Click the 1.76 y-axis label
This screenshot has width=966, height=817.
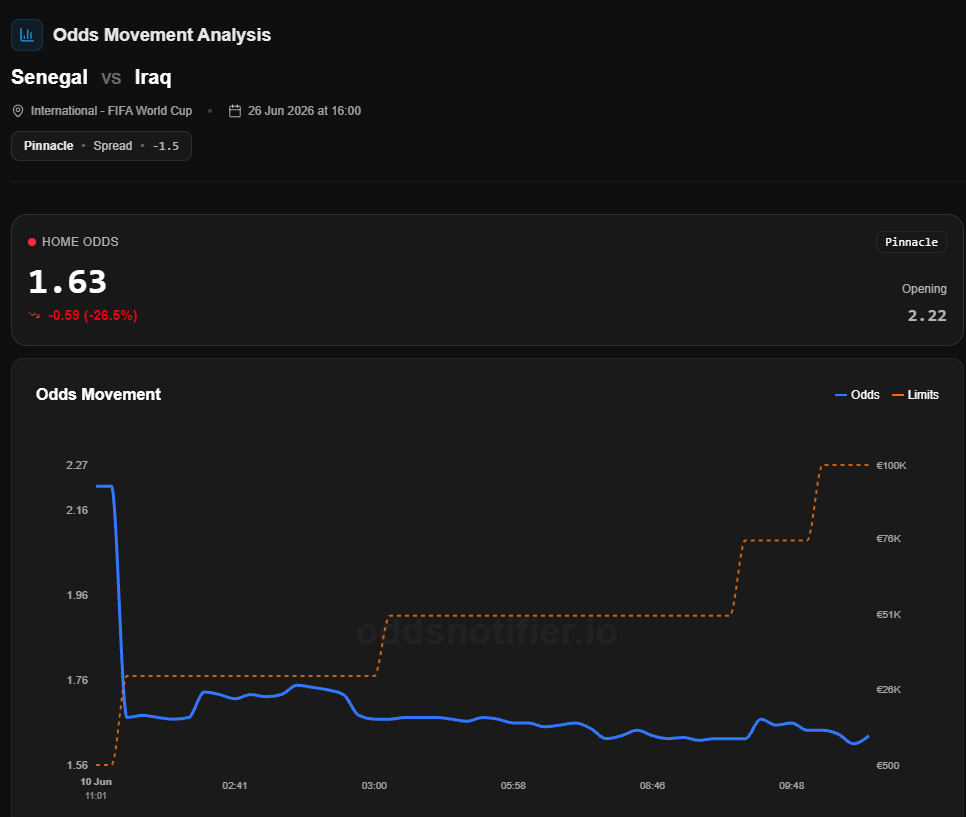point(77,680)
